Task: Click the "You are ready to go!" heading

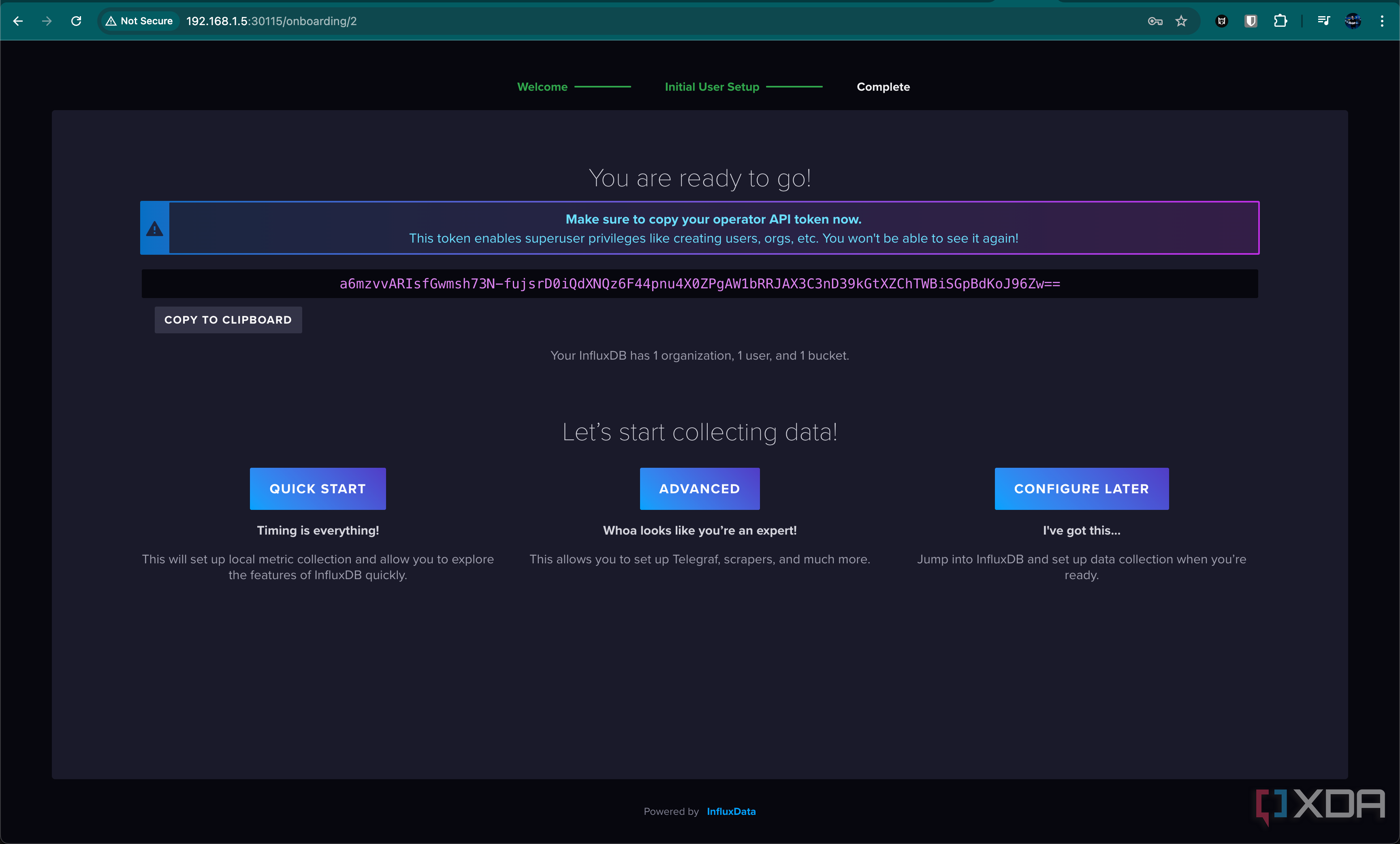Action: 700,178
